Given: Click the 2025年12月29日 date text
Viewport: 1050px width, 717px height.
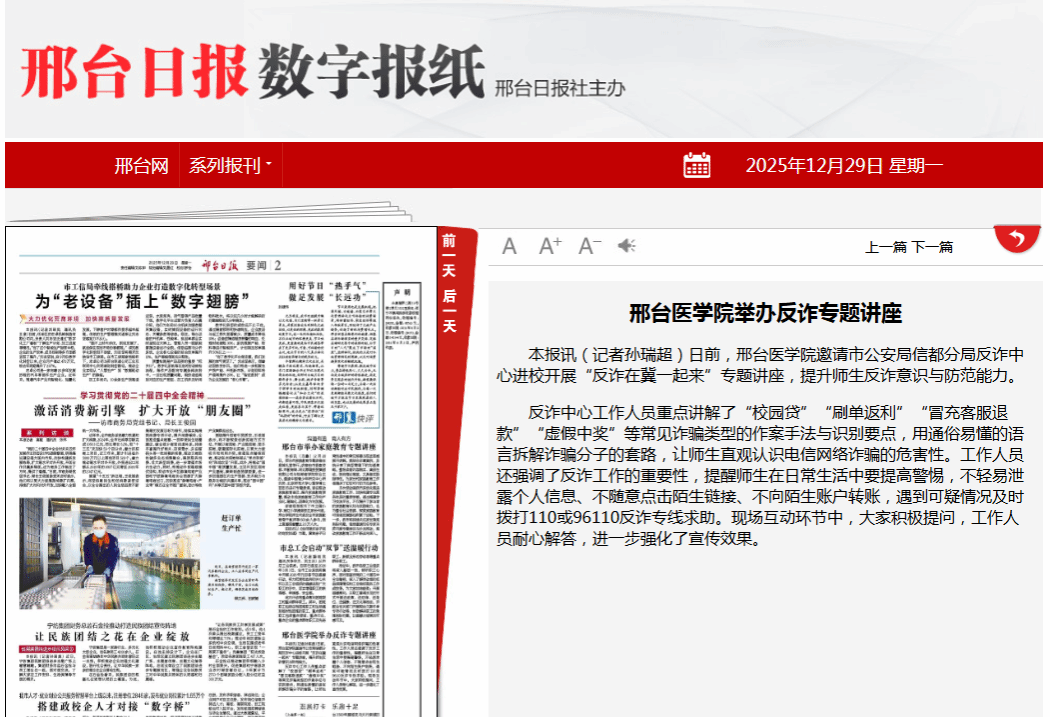Looking at the screenshot, I should tap(844, 166).
